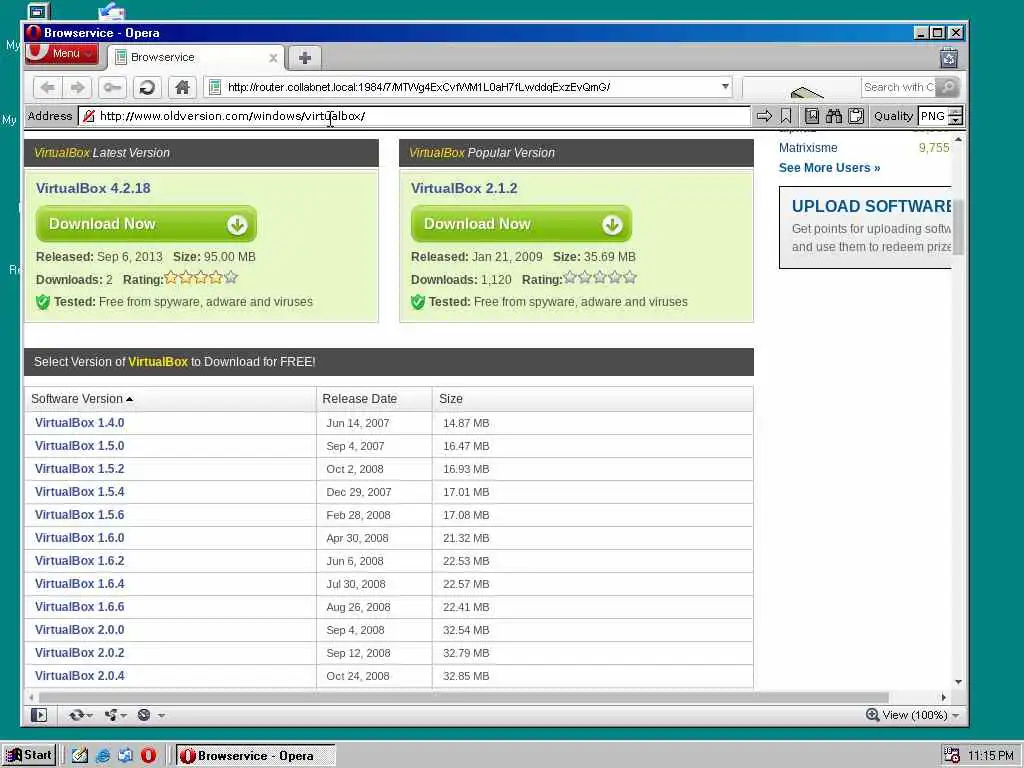Click the horizontal scroll right arrow
1024x768 pixels.
pos(944,697)
